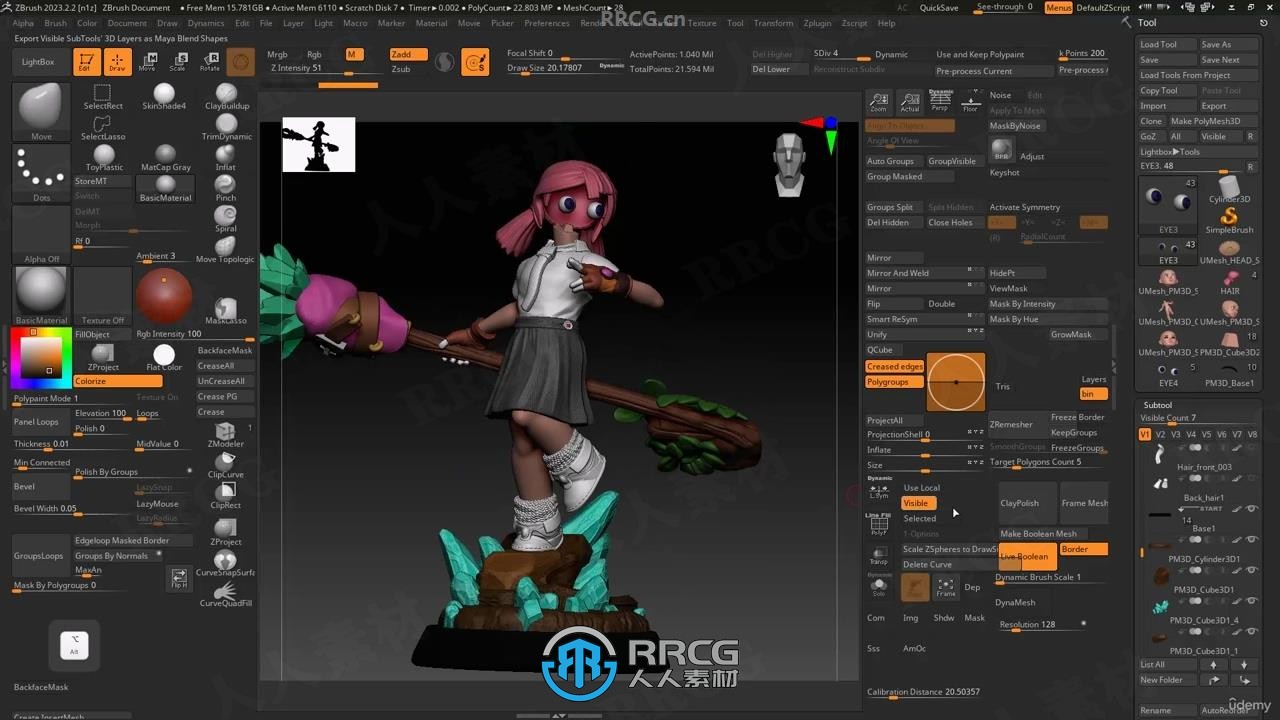Open the Texture Off picker
Viewport: 1280px width, 720px height.
(x=103, y=297)
